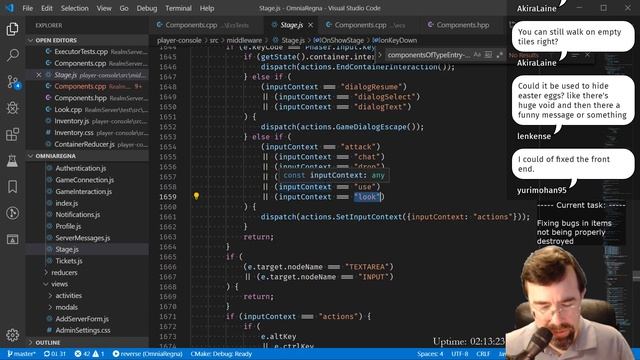Click the master branch indicator in status bar
640x360 pixels.
[x=21, y=354]
